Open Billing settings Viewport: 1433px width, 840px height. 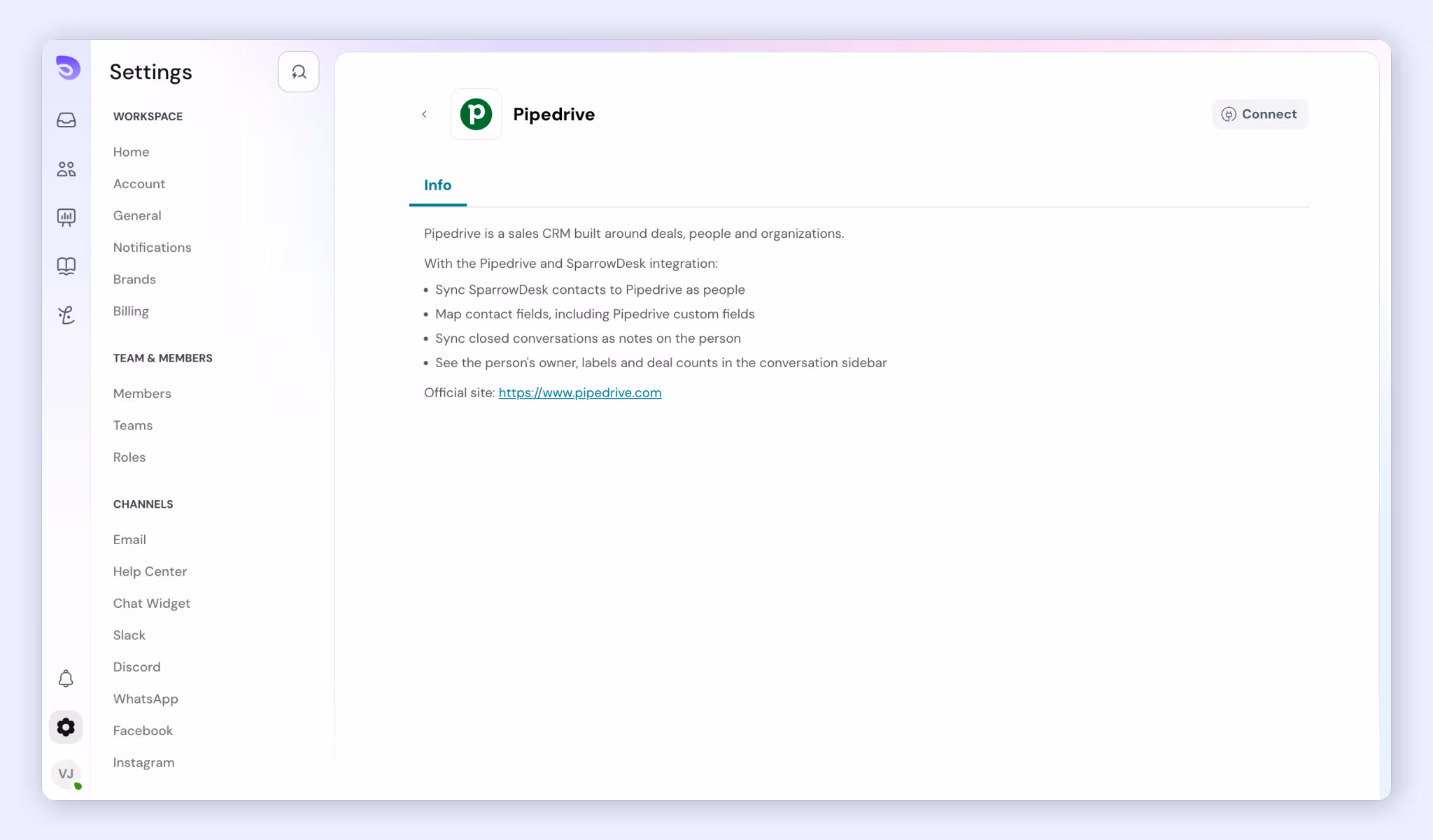pos(131,311)
